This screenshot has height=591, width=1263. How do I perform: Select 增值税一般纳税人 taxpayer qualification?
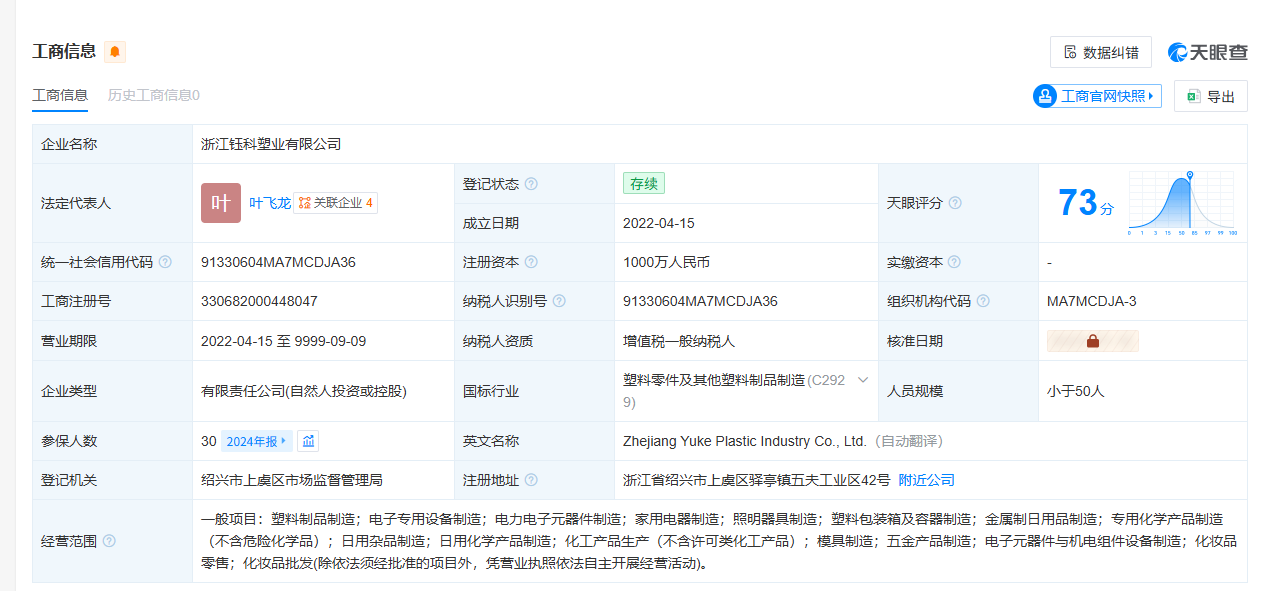coord(679,341)
